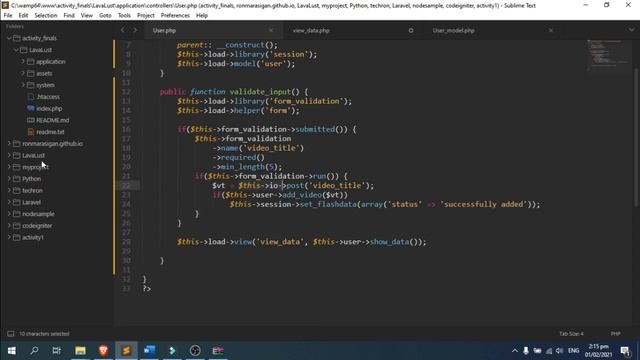Open the notification center icon
The width and height of the screenshot is (640, 360).
click(x=625, y=351)
